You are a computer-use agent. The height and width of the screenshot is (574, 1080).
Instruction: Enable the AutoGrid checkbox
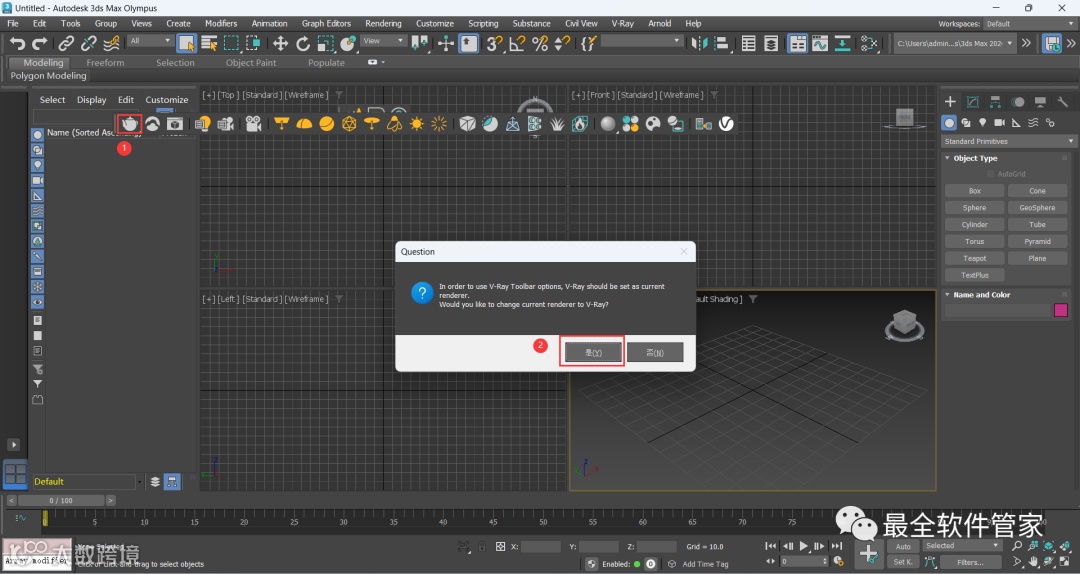[991, 174]
